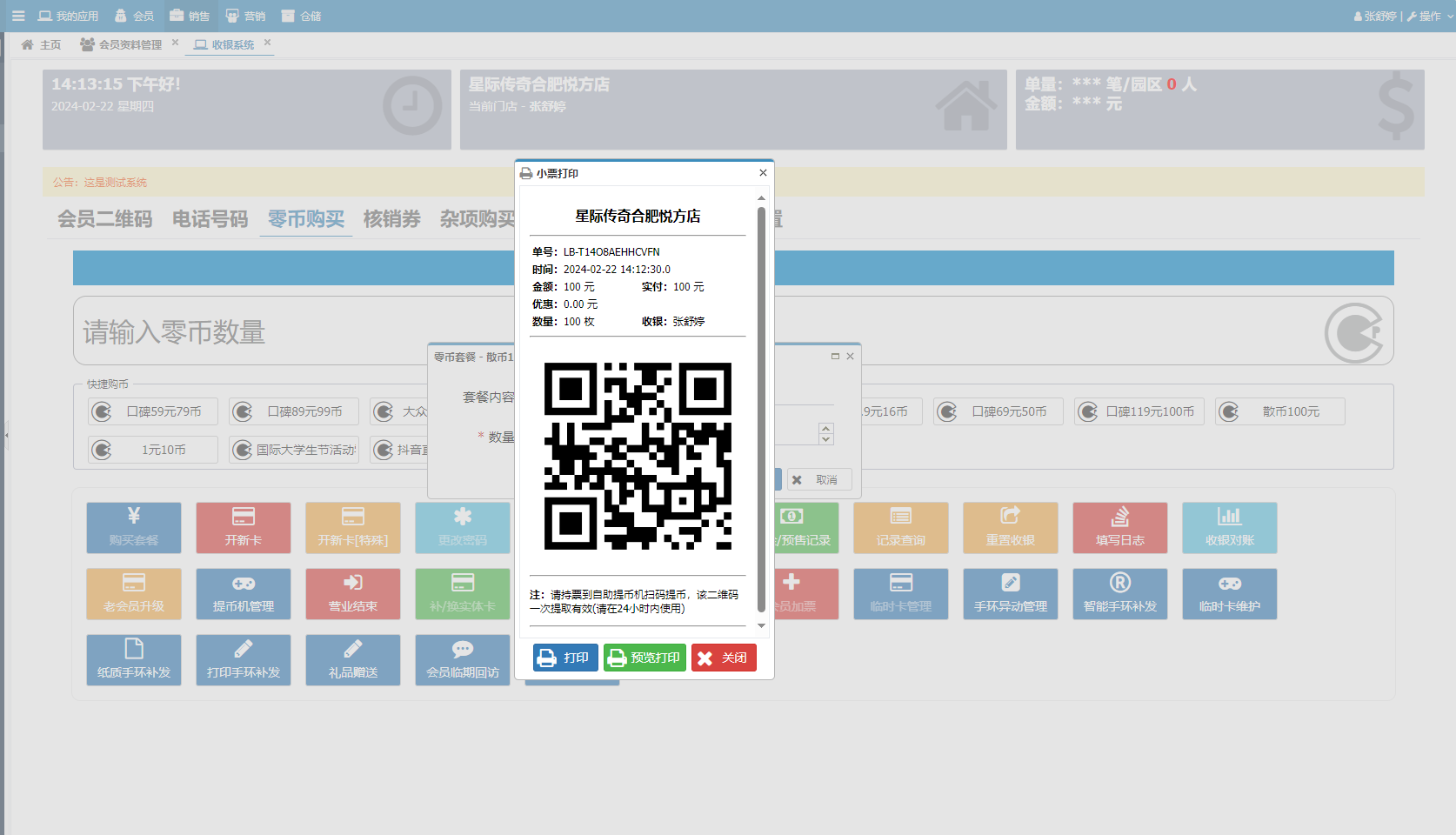Screen dimensions: 1456x835
Task: Click scroll-up arrow in receipt dialog
Action: tap(761, 198)
